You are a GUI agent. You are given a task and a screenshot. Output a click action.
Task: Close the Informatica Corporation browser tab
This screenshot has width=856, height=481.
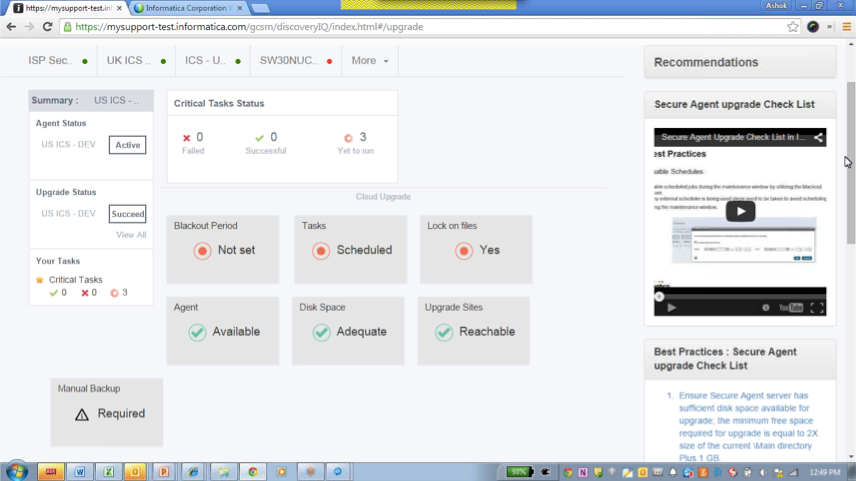pyautogui.click(x=240, y=8)
